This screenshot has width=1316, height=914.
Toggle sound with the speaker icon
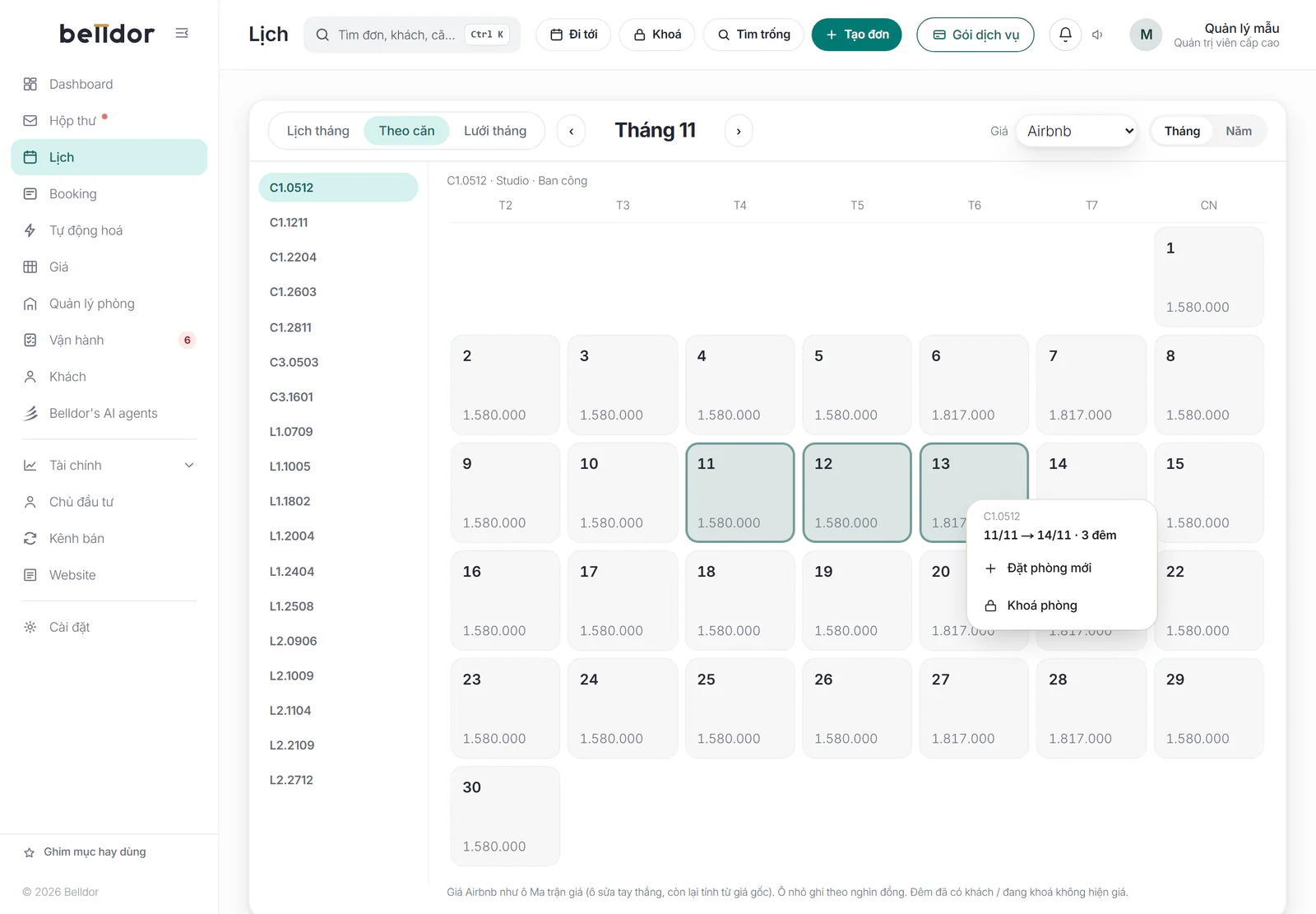pos(1097,35)
